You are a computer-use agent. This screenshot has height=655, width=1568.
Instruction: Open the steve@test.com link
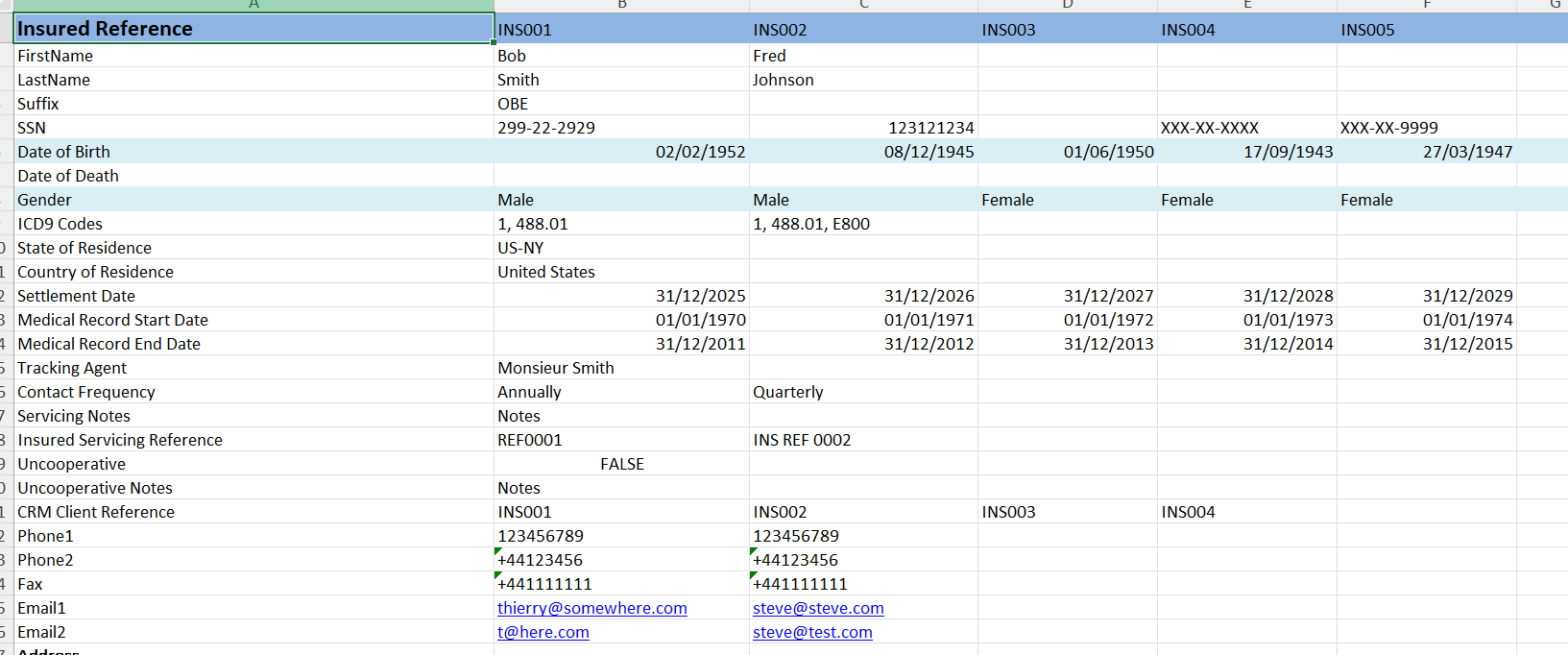point(812,632)
